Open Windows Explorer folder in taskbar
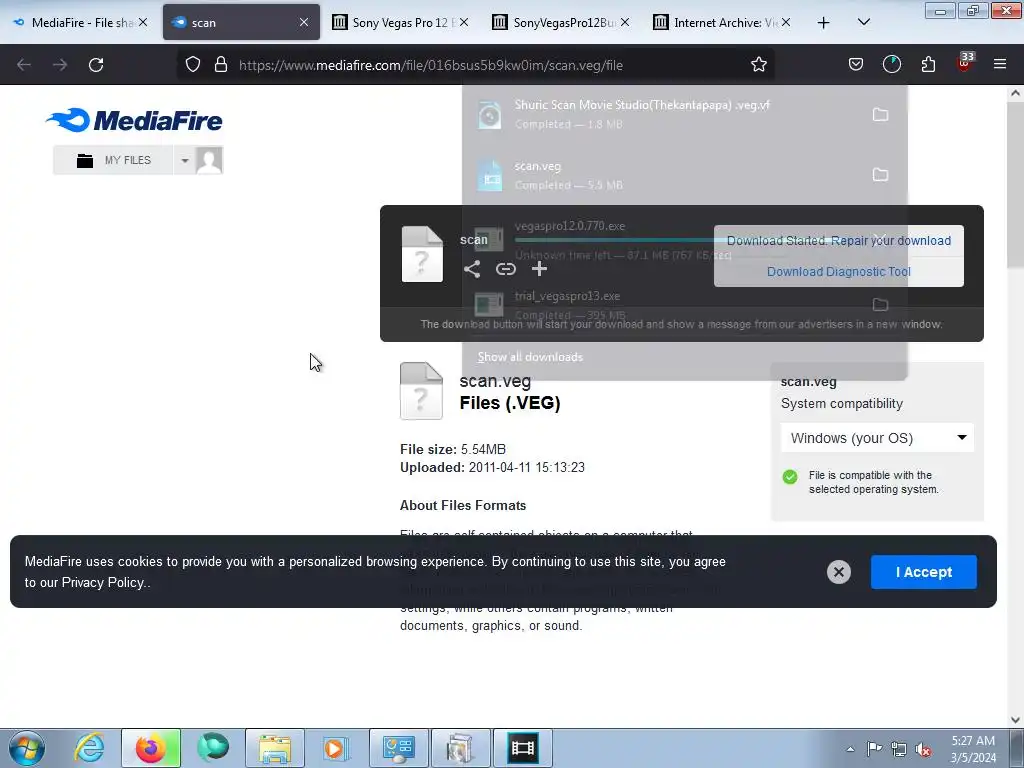The image size is (1024, 768). tap(274, 748)
